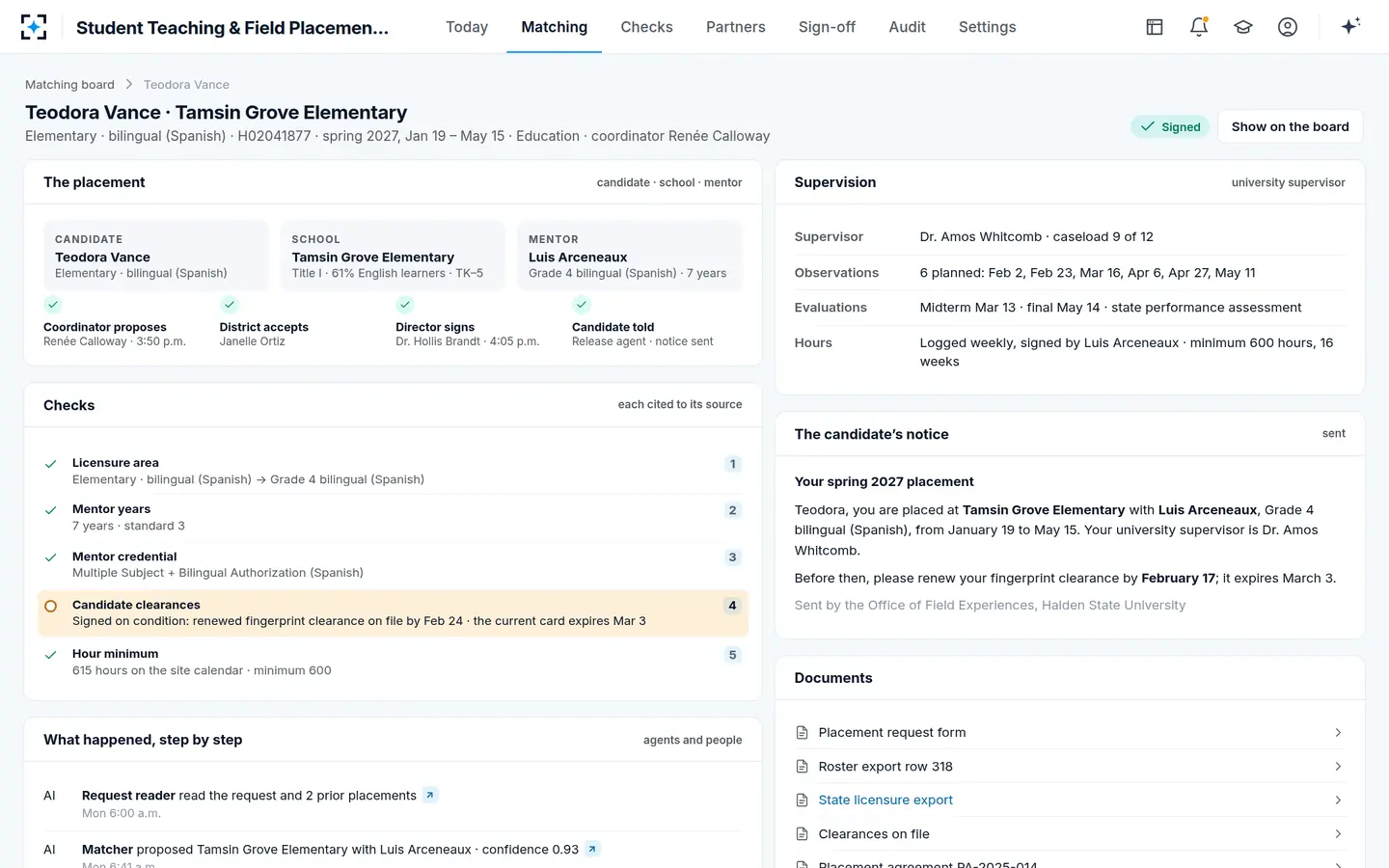Open notifications bell
Image resolution: width=1389 pixels, height=868 pixels.
pos(1199,27)
